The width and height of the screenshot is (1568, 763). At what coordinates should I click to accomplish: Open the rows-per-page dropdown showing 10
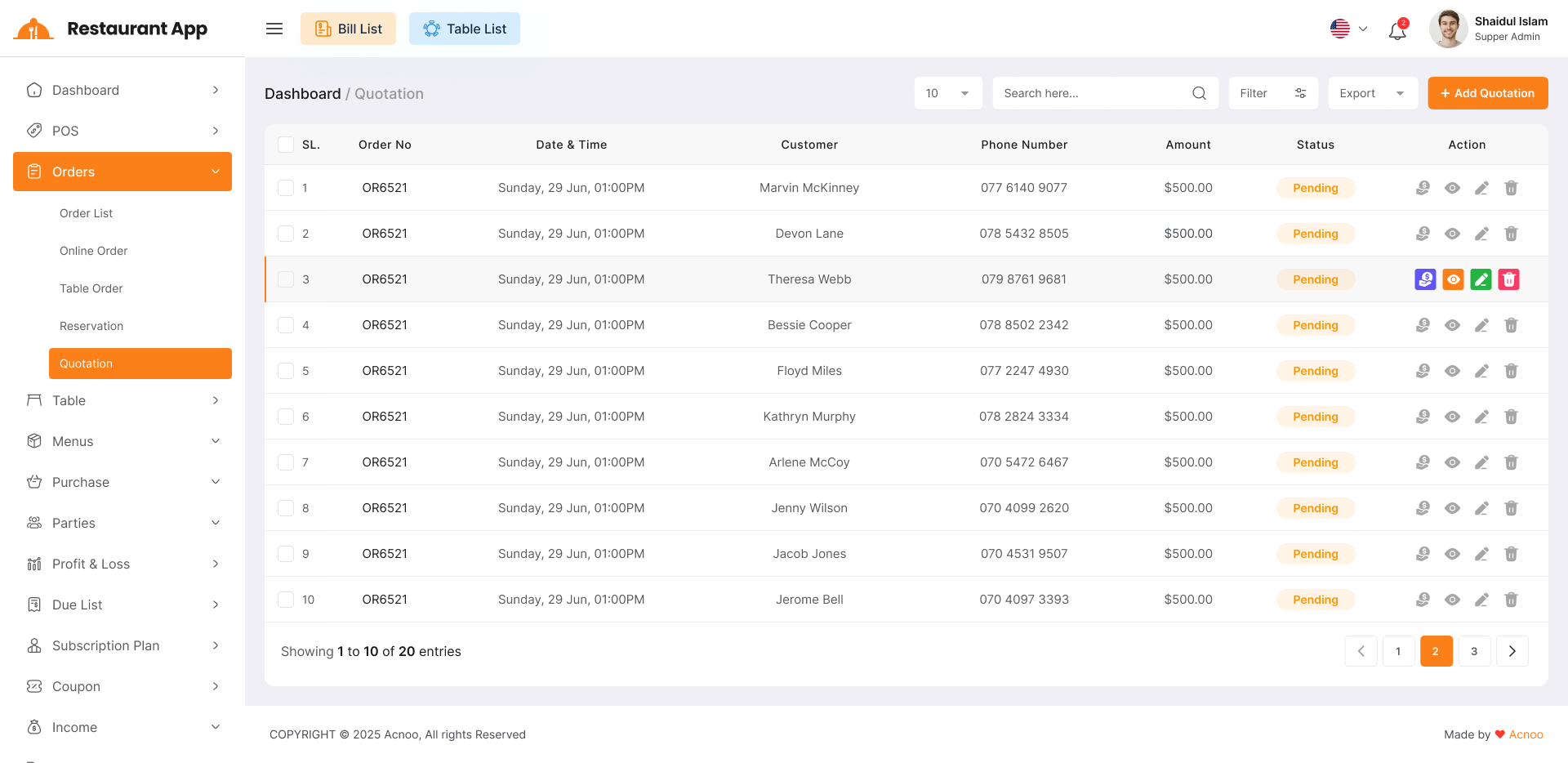point(947,93)
